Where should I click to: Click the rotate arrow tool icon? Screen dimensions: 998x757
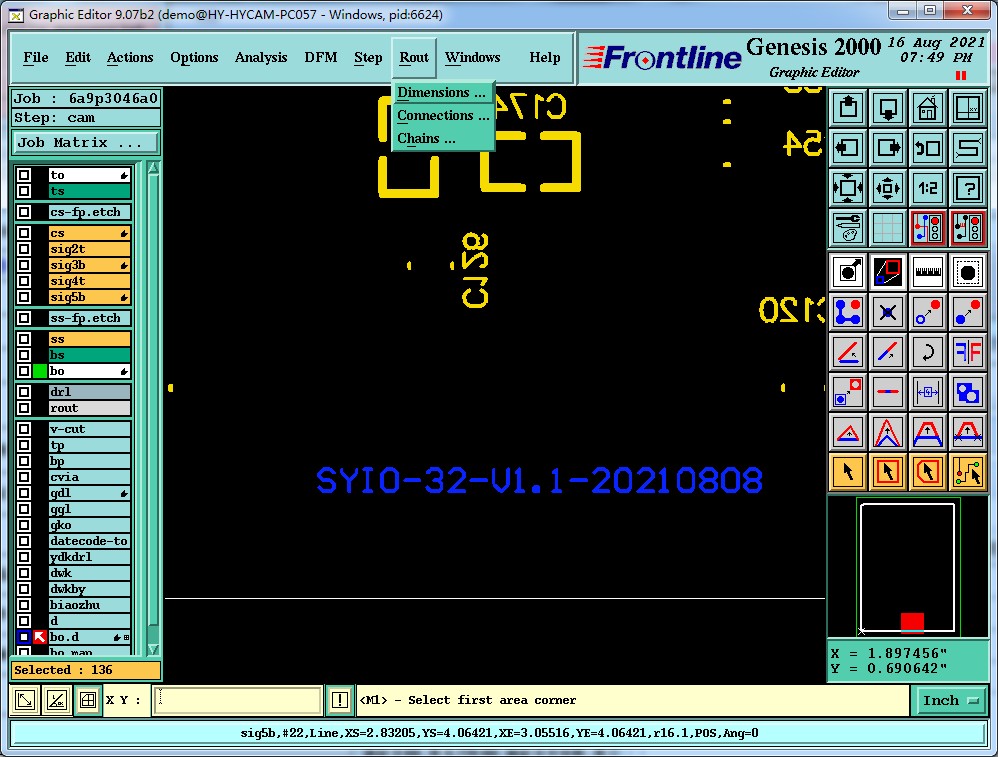point(928,351)
